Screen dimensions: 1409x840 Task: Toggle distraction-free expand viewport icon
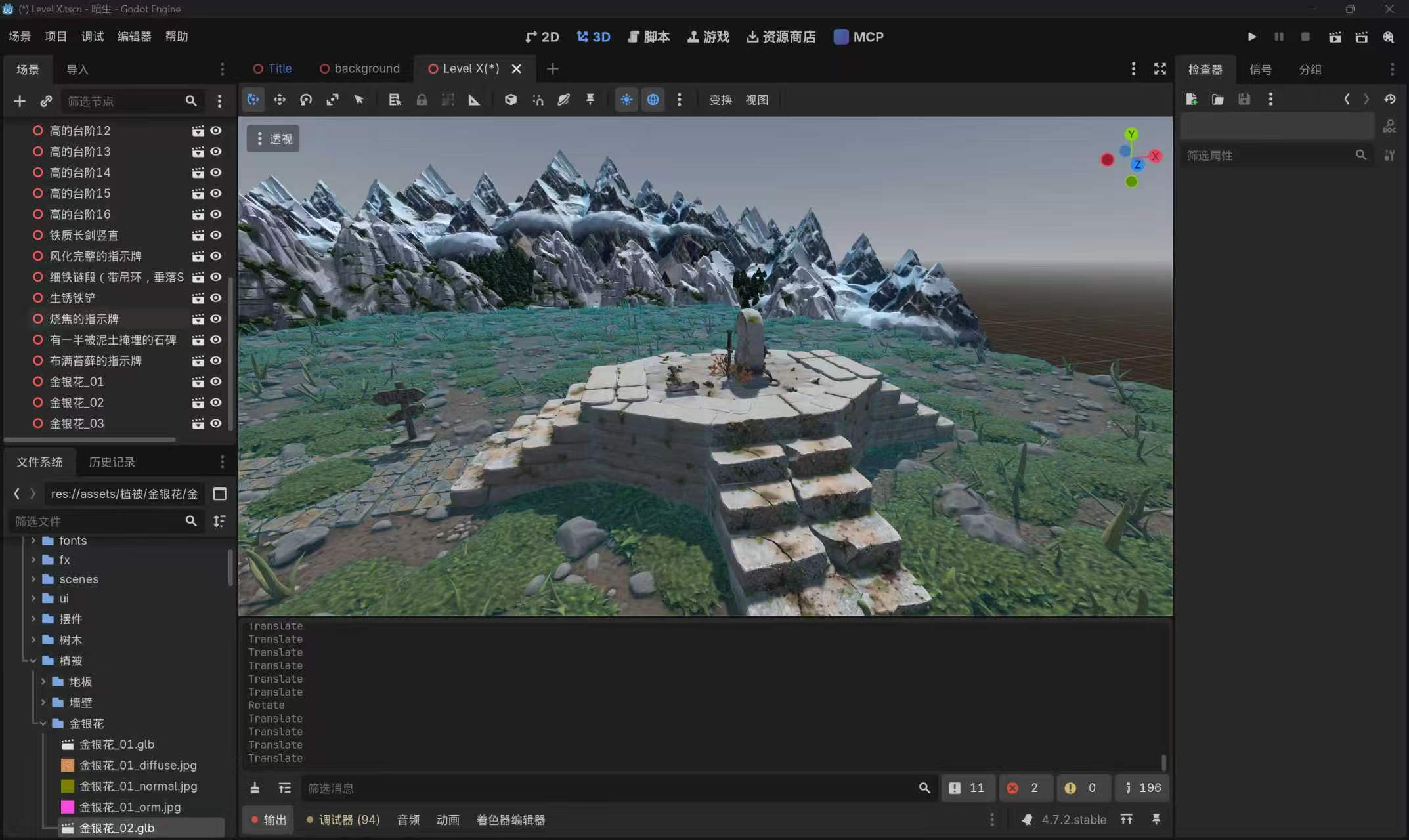(1160, 69)
